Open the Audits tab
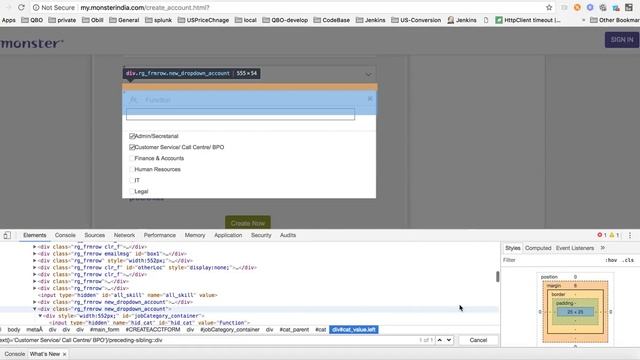 pyautogui.click(x=288, y=235)
